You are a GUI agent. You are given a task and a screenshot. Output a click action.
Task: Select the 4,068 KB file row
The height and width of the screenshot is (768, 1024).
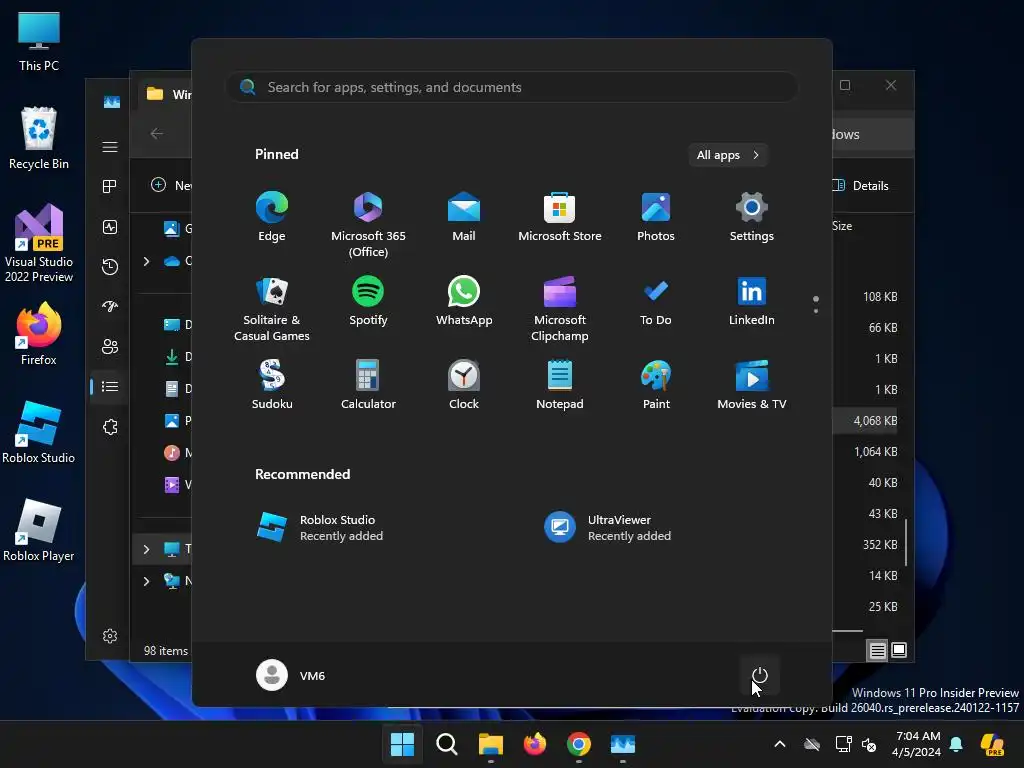point(867,421)
